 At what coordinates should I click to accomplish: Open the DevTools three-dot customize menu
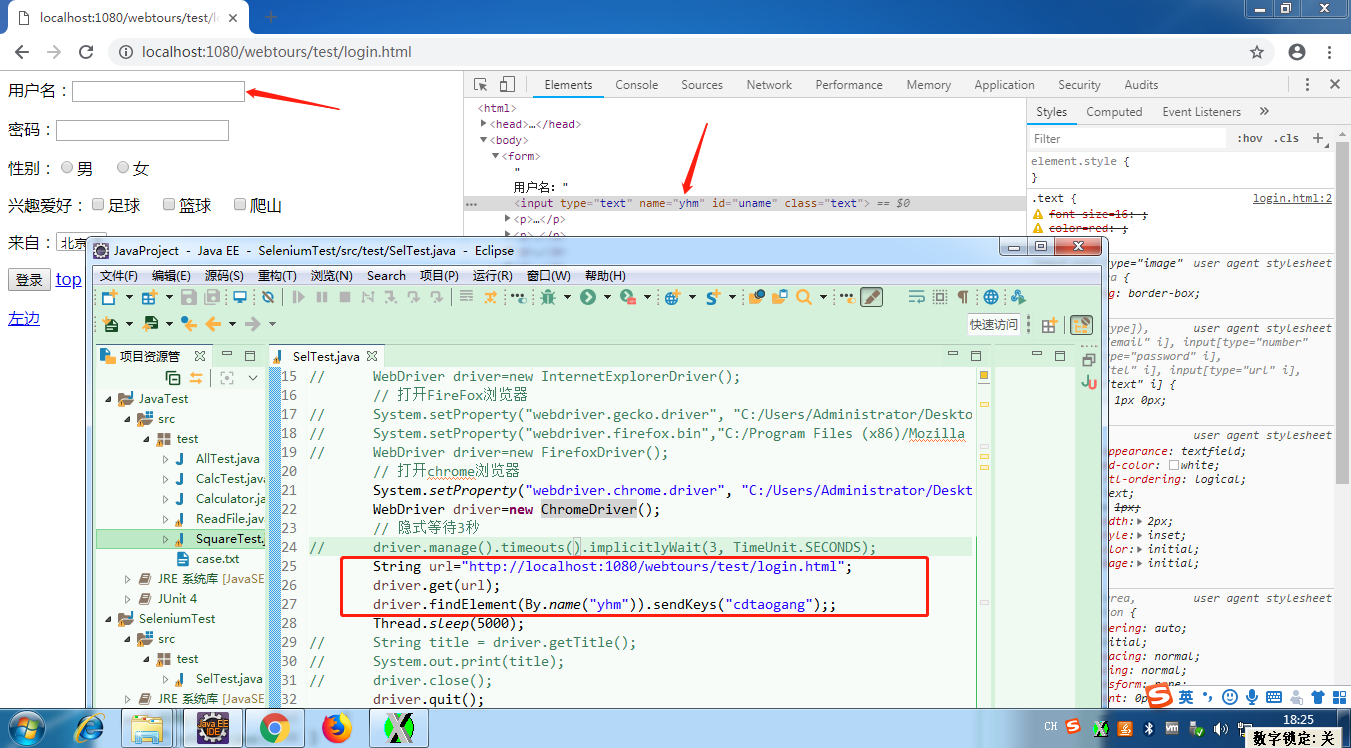(1307, 85)
